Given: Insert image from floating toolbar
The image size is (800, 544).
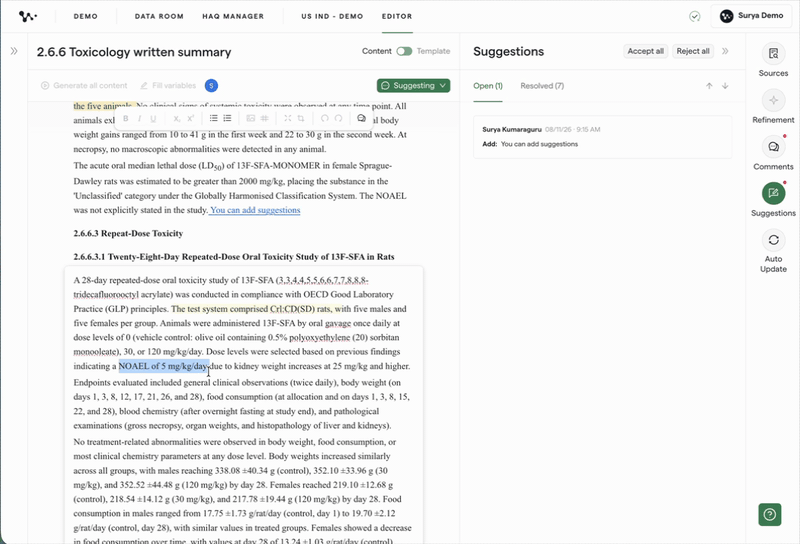Looking at the screenshot, I should click(251, 118).
